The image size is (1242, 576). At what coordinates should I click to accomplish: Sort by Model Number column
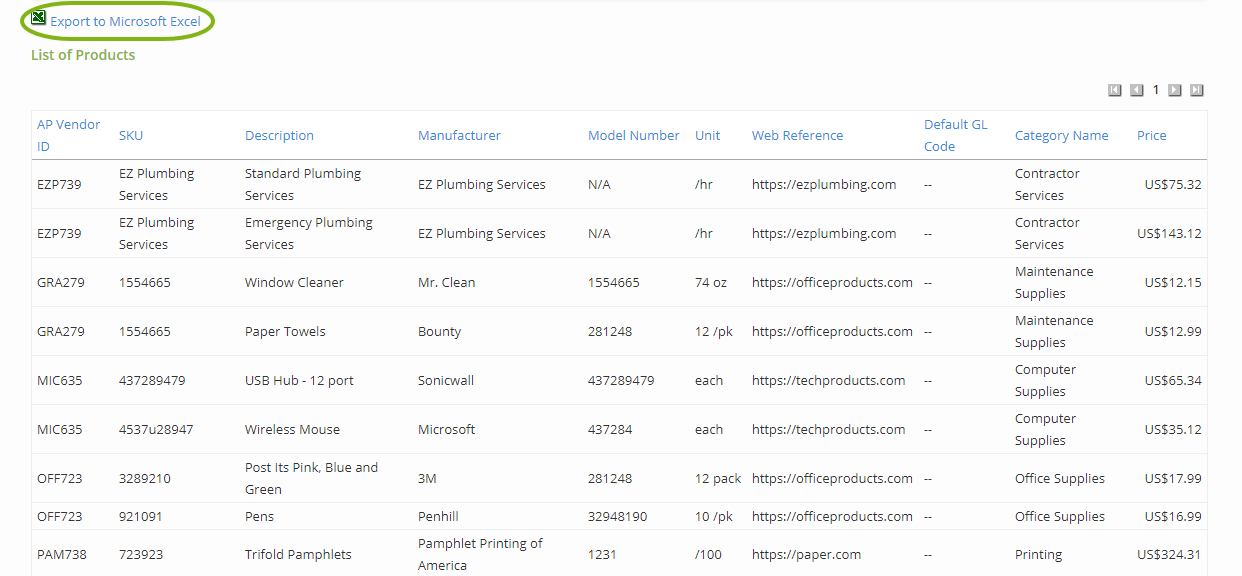click(x=633, y=135)
